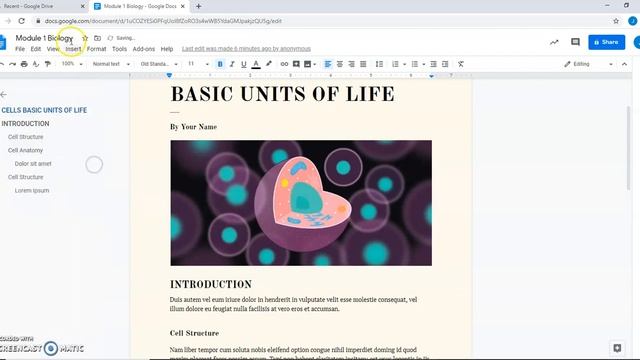Bookmark this page with the star

tap(616, 21)
